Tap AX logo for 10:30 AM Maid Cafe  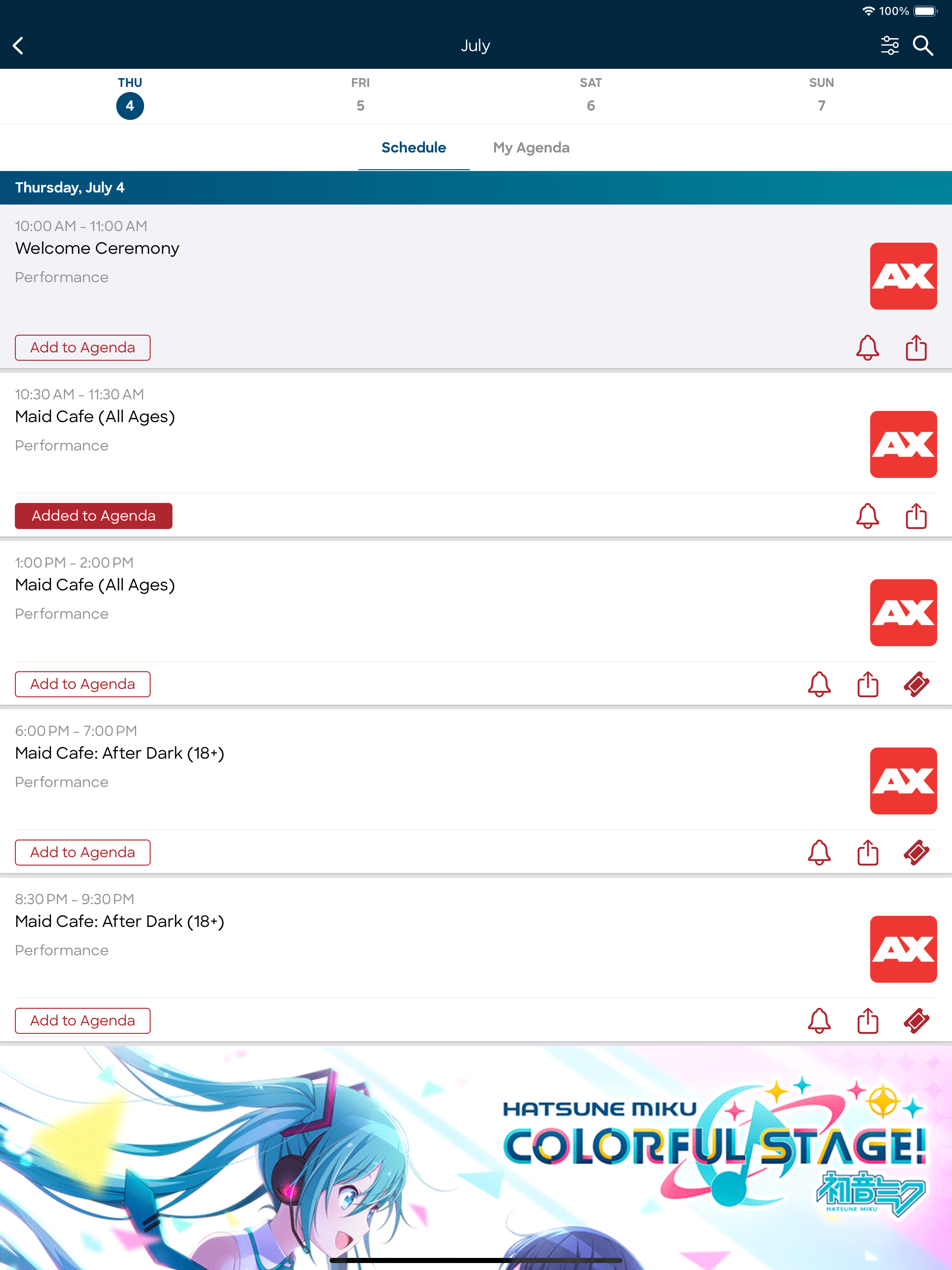pyautogui.click(x=903, y=444)
